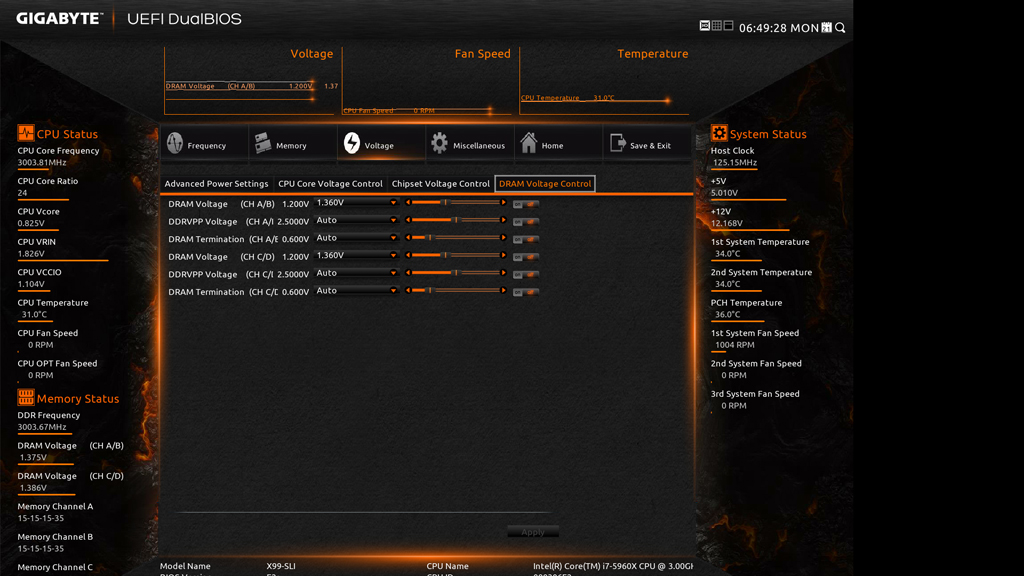Image resolution: width=1024 pixels, height=576 pixels.
Task: Click the Save & Exit door icon
Action: pos(617,144)
